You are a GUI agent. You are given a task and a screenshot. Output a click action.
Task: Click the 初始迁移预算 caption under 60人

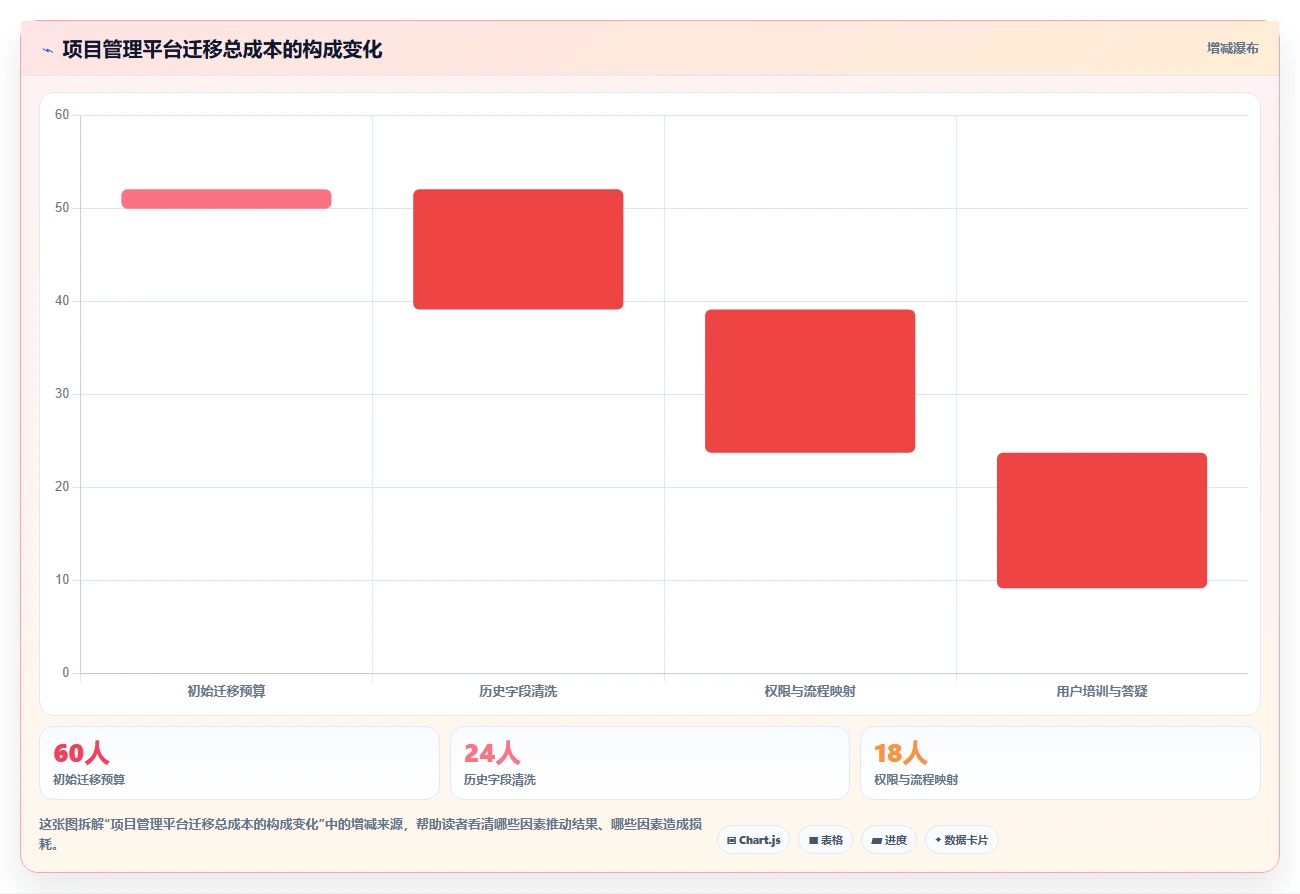click(x=89, y=780)
